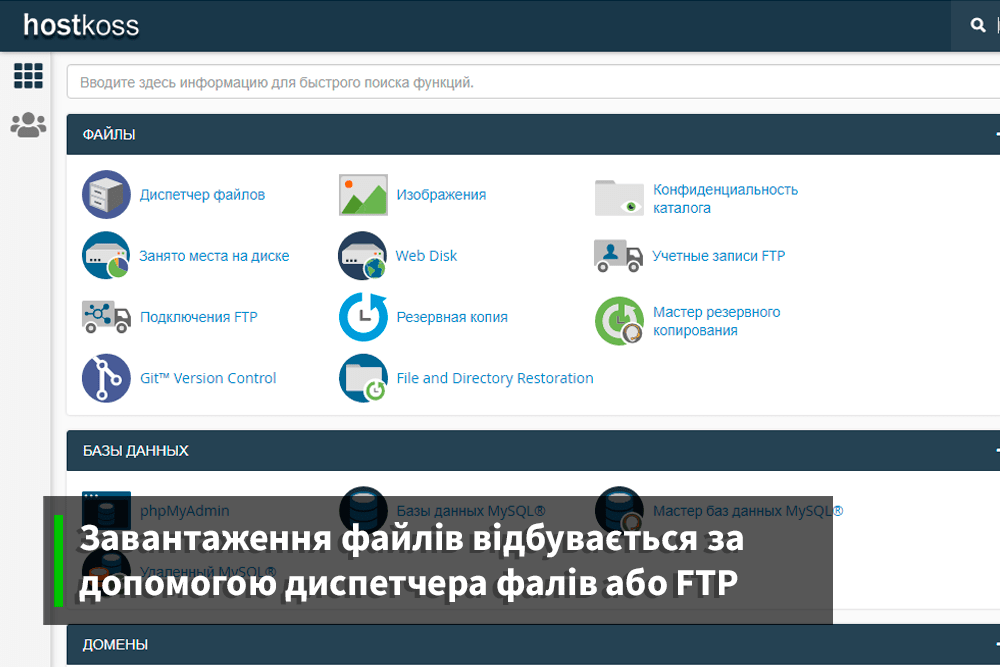Click the Web Disk link
1000x667 pixels.
(426, 256)
